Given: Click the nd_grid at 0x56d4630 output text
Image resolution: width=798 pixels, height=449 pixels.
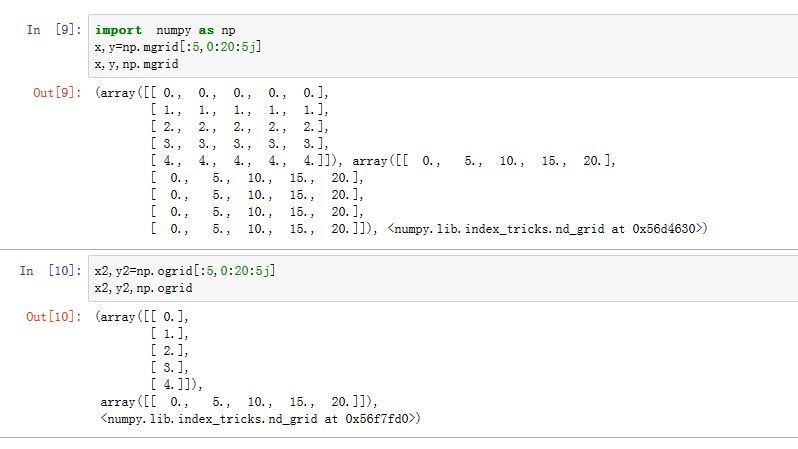Looking at the screenshot, I should [549, 229].
